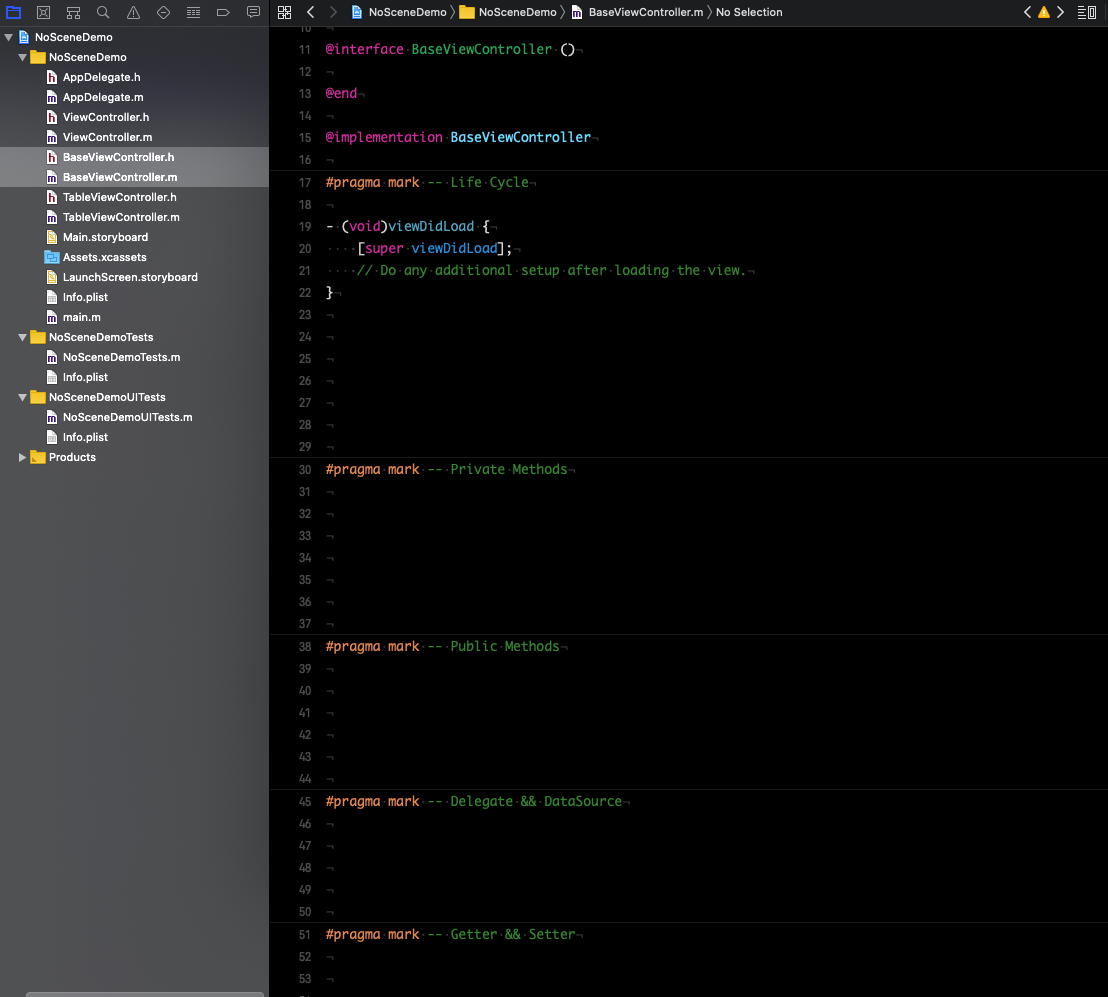Select BaseViewController.h file

tap(134, 157)
